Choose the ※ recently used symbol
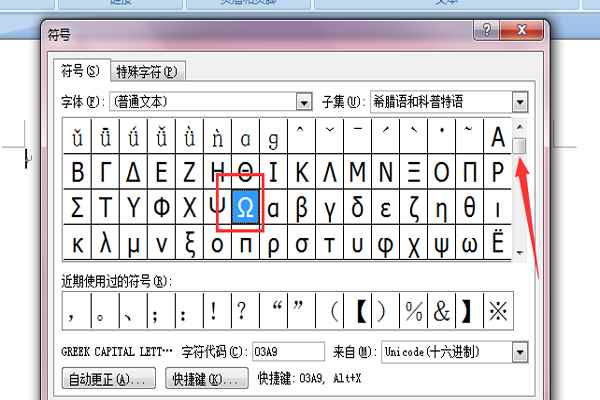Screen dimensions: 600x400 tap(497, 311)
